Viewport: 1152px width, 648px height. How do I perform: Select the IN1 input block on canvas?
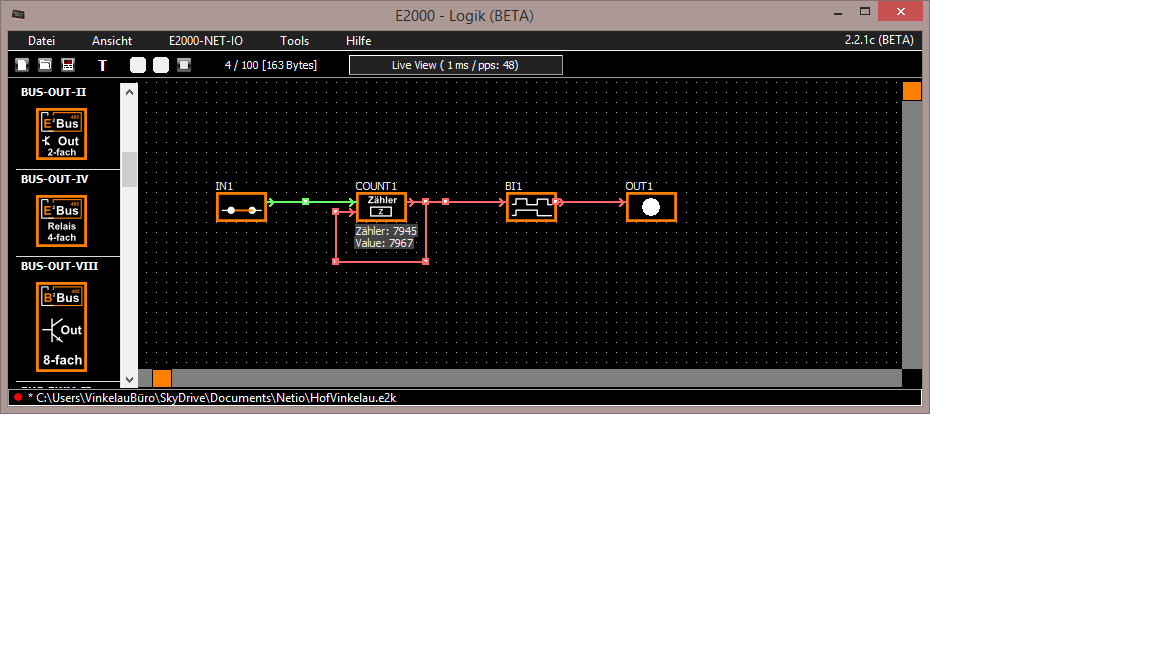(x=241, y=208)
